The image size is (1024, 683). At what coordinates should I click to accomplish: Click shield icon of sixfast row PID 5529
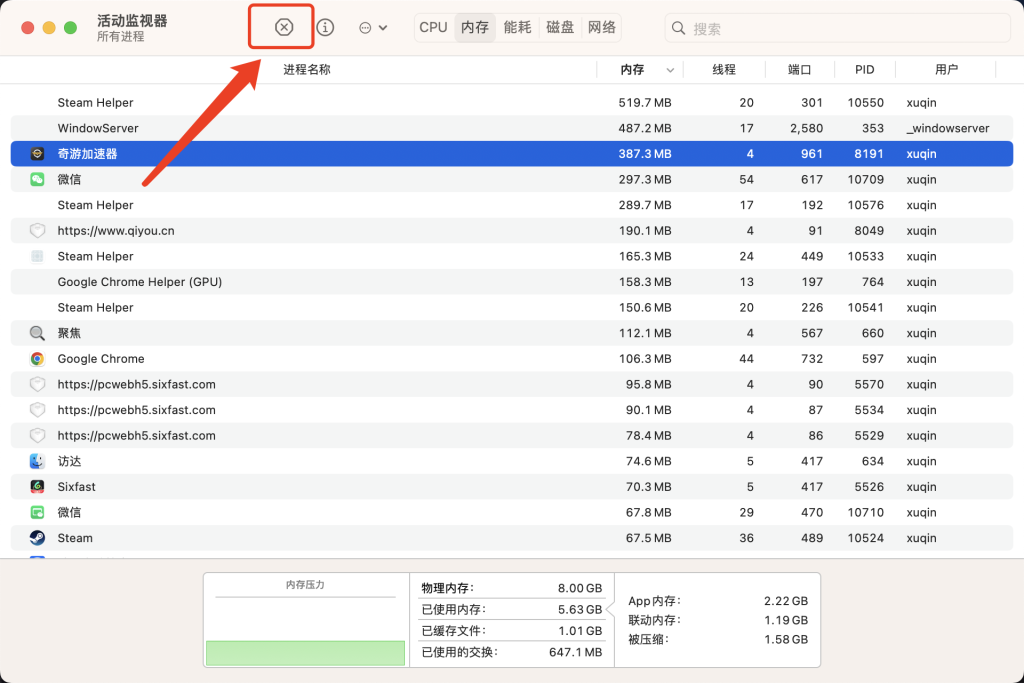click(x=37, y=436)
